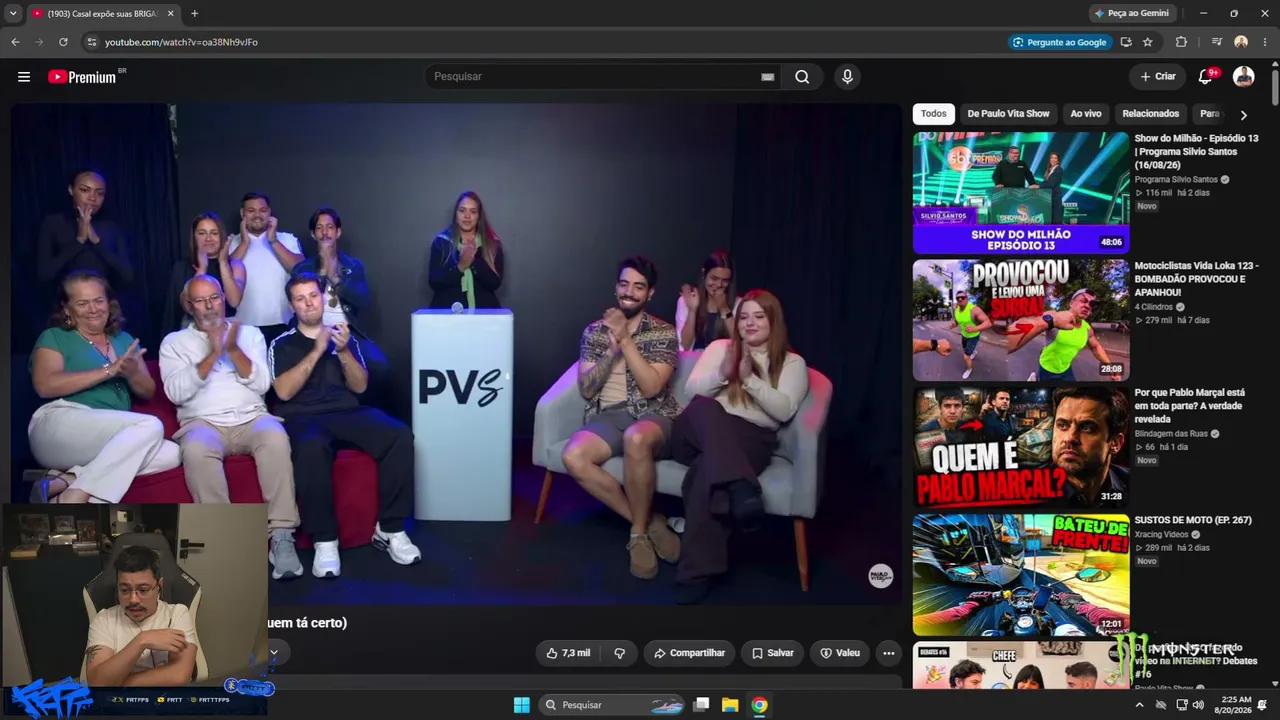Open File Explorer from the taskbar
The width and height of the screenshot is (1280, 720).
pos(730,705)
